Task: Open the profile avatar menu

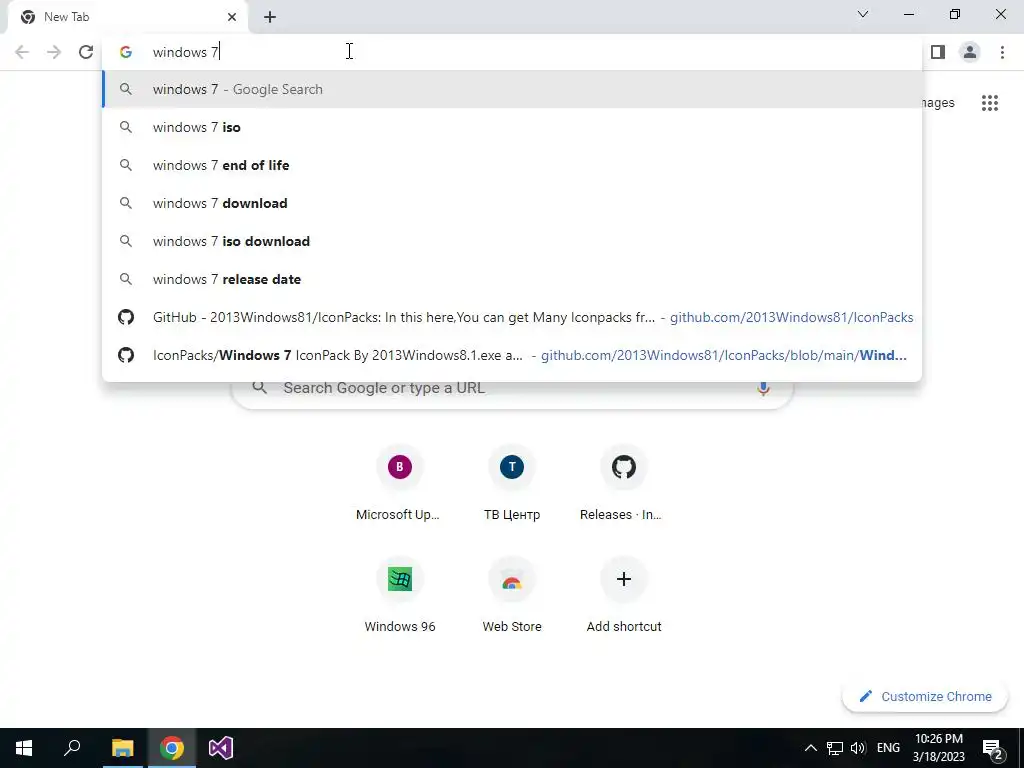Action: pos(970,52)
